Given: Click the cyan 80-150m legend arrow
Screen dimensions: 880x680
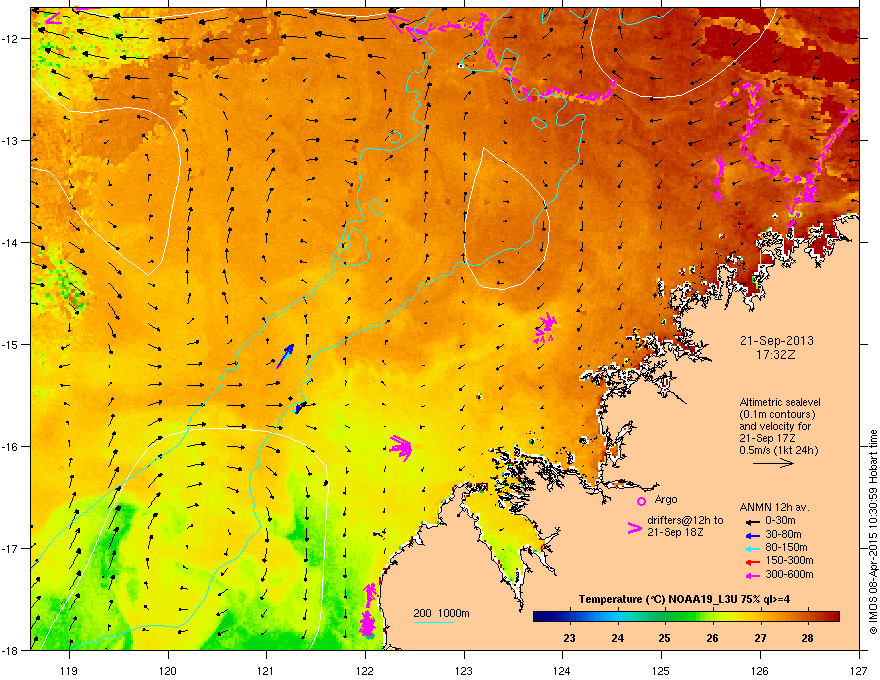Looking at the screenshot, I should point(753,548).
